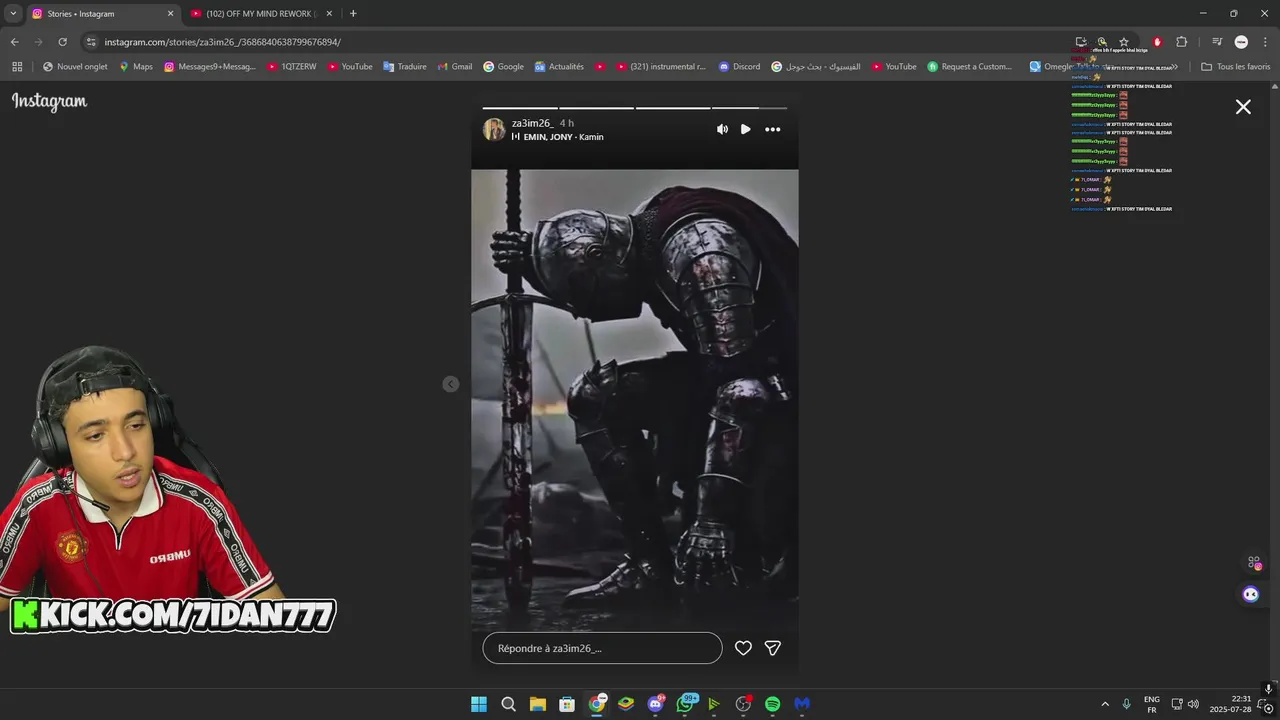Open the Chrome profile avatar
Screen dimensions: 1280x720
point(1241,42)
